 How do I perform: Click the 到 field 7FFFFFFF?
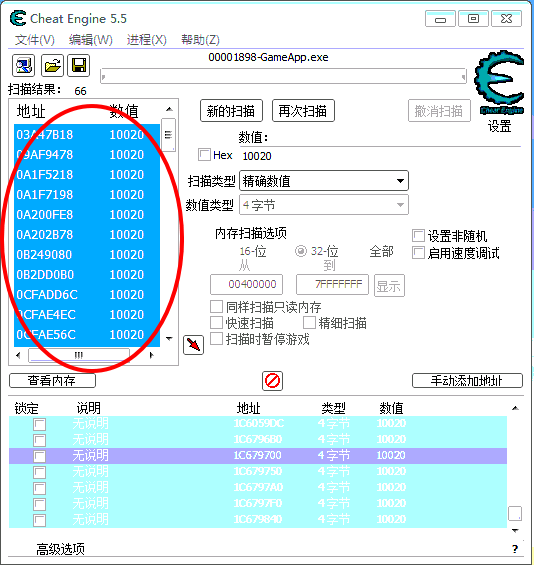pyautogui.click(x=332, y=284)
